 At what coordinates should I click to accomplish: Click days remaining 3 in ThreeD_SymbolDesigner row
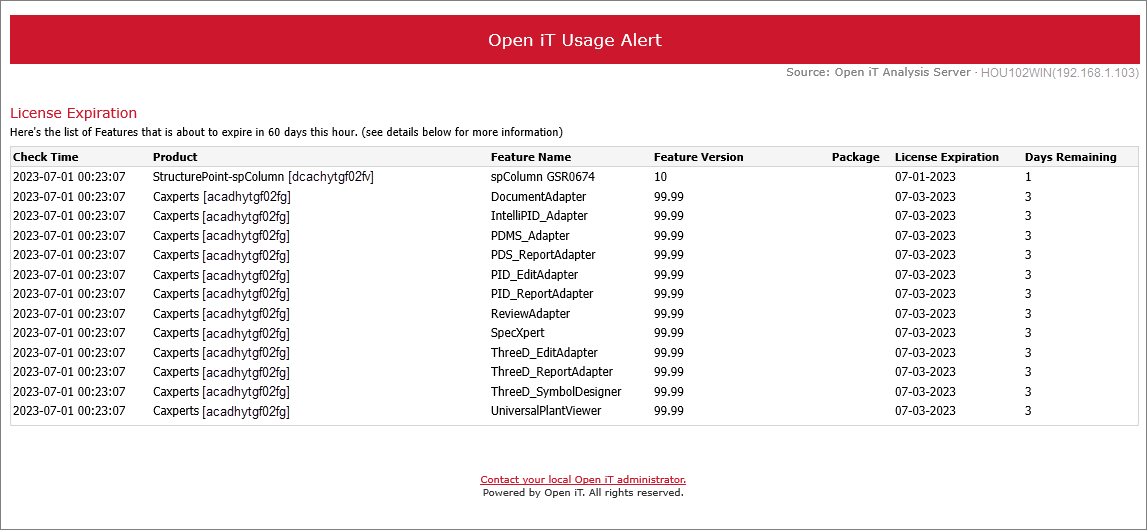(1028, 391)
